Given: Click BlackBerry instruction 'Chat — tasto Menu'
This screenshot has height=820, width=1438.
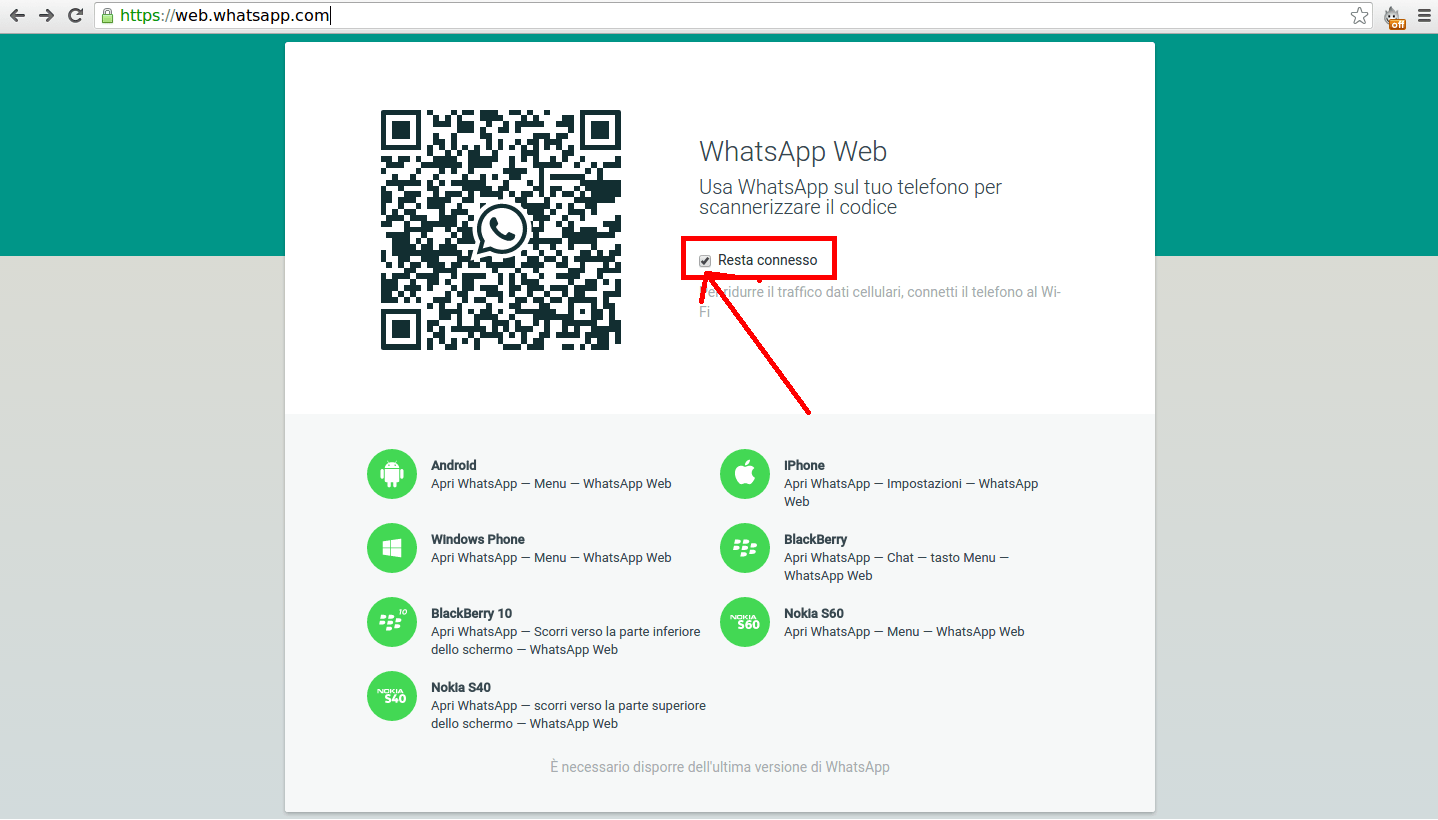Looking at the screenshot, I should 941,557.
